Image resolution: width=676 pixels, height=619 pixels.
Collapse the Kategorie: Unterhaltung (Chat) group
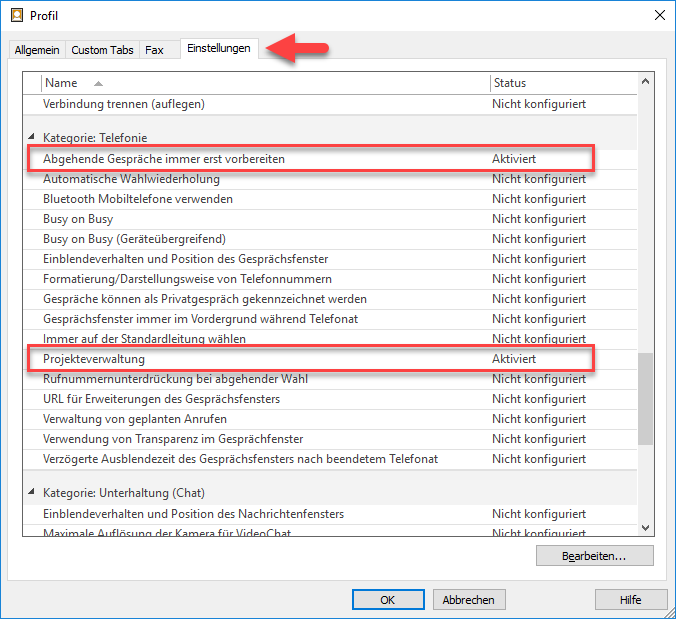coord(34,493)
